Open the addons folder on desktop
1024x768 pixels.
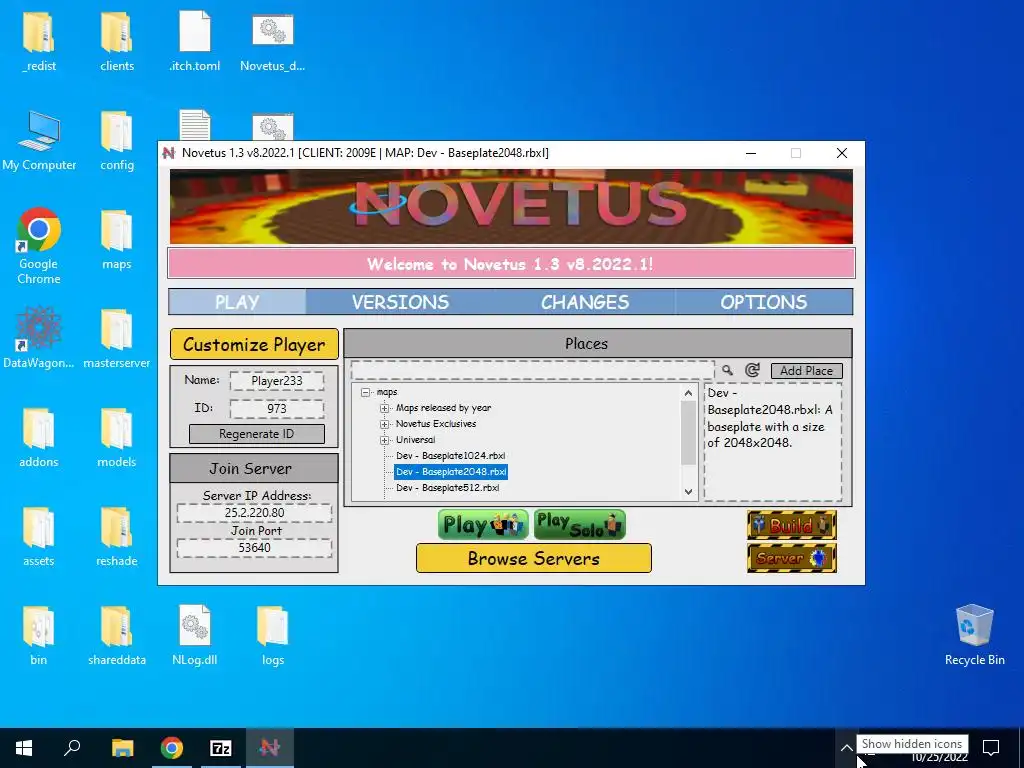(39, 438)
